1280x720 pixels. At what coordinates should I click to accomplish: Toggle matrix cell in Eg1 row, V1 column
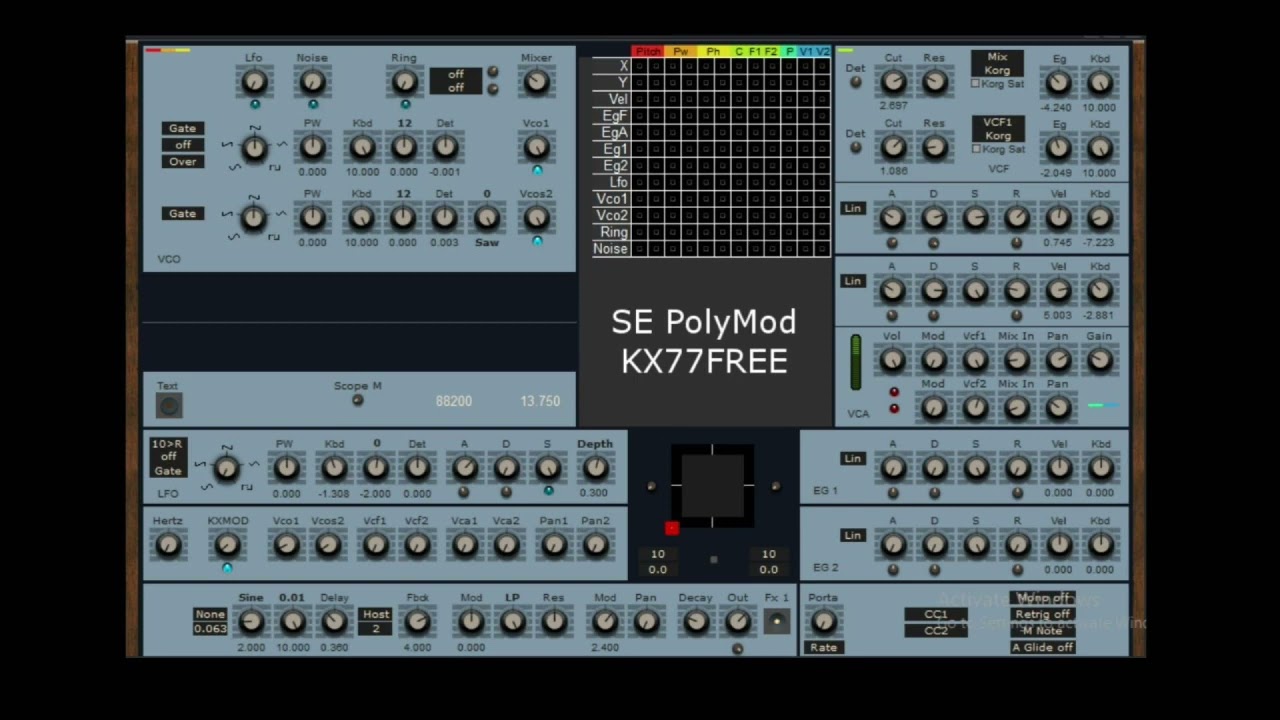click(x=805, y=149)
